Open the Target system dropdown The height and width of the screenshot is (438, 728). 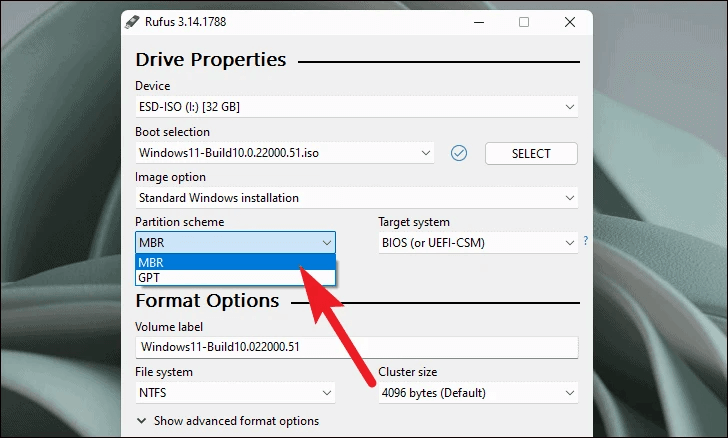click(x=475, y=242)
